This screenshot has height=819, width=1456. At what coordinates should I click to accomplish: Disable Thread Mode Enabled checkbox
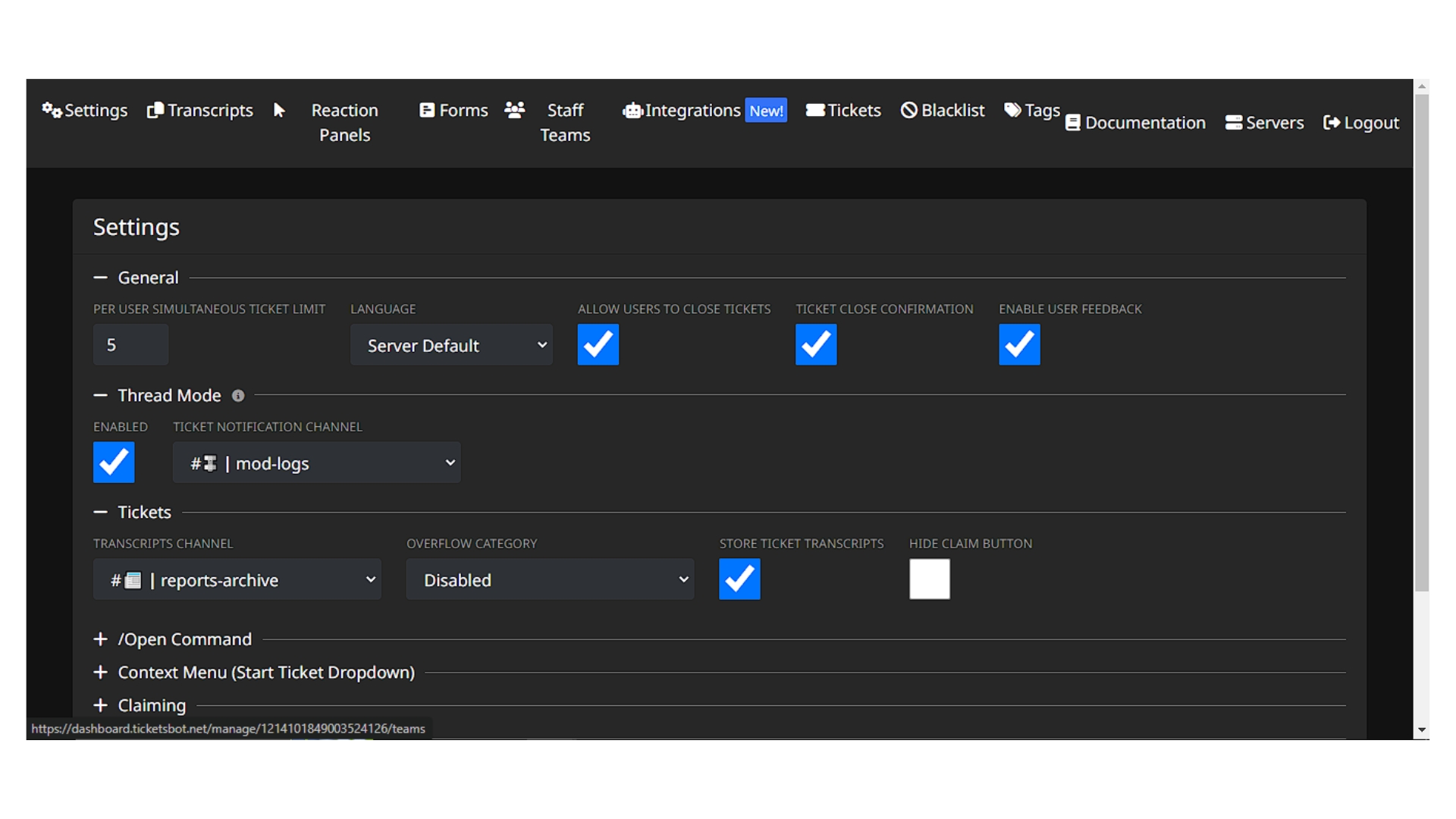click(114, 463)
